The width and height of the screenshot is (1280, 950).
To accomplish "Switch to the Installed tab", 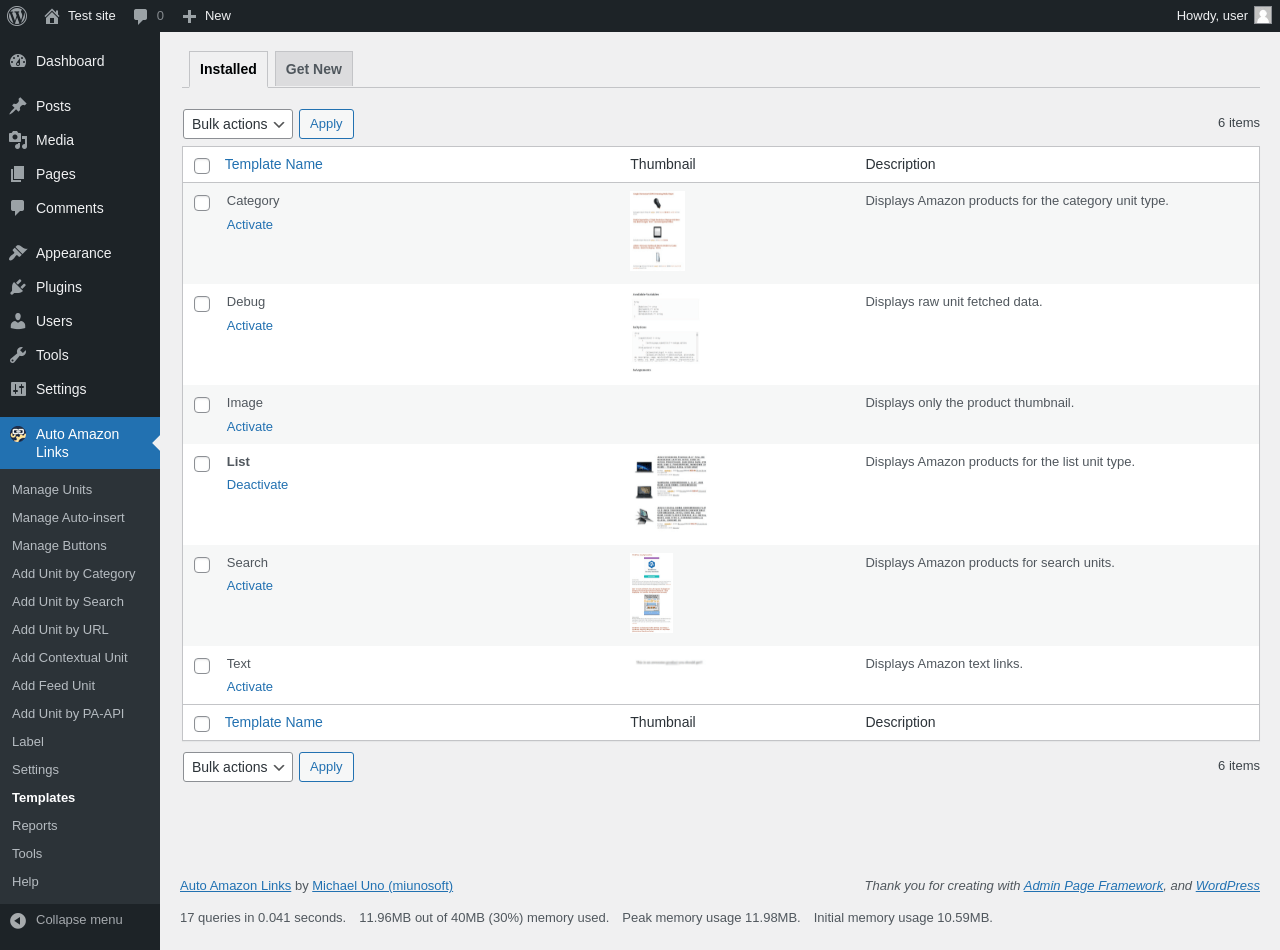I will [228, 69].
